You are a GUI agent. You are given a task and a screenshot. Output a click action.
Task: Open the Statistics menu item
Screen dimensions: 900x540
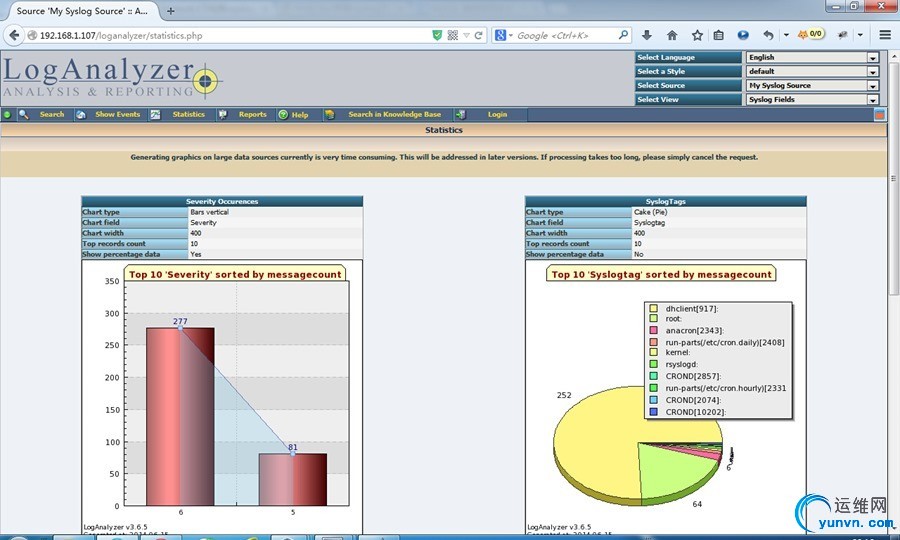188,114
